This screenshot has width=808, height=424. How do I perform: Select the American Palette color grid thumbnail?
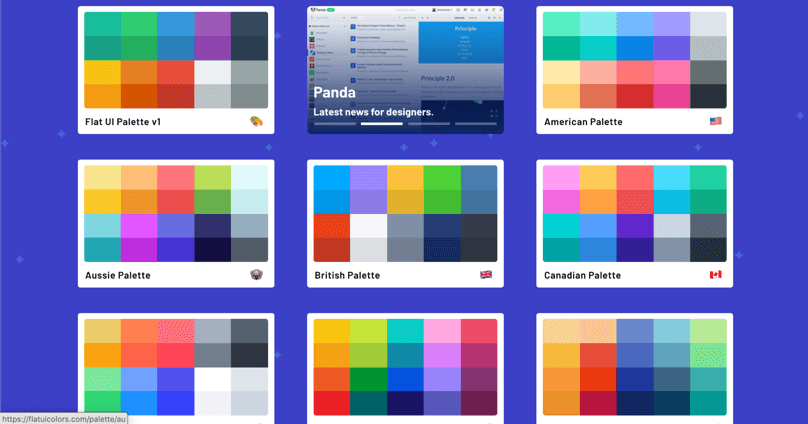(635, 60)
